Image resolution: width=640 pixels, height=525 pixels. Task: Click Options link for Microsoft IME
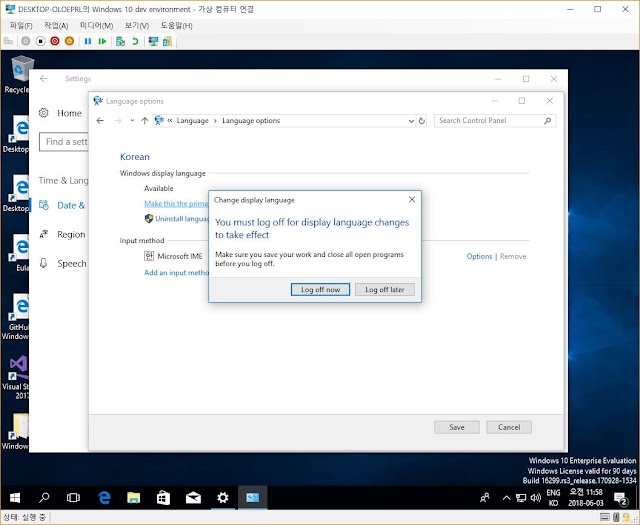click(x=479, y=256)
